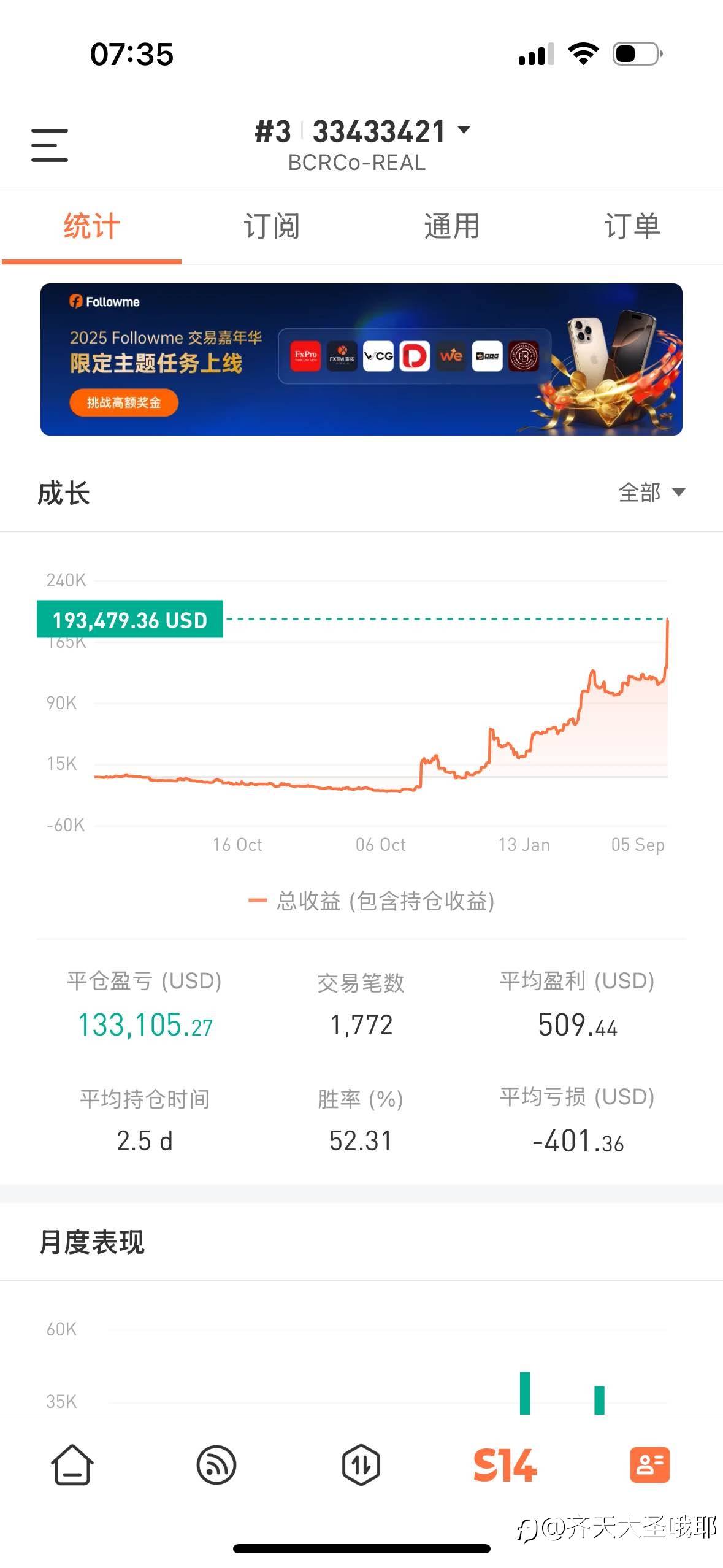Tap the tallest green monthly performance bar
The width and height of the screenshot is (723, 1568).
click(x=525, y=1393)
